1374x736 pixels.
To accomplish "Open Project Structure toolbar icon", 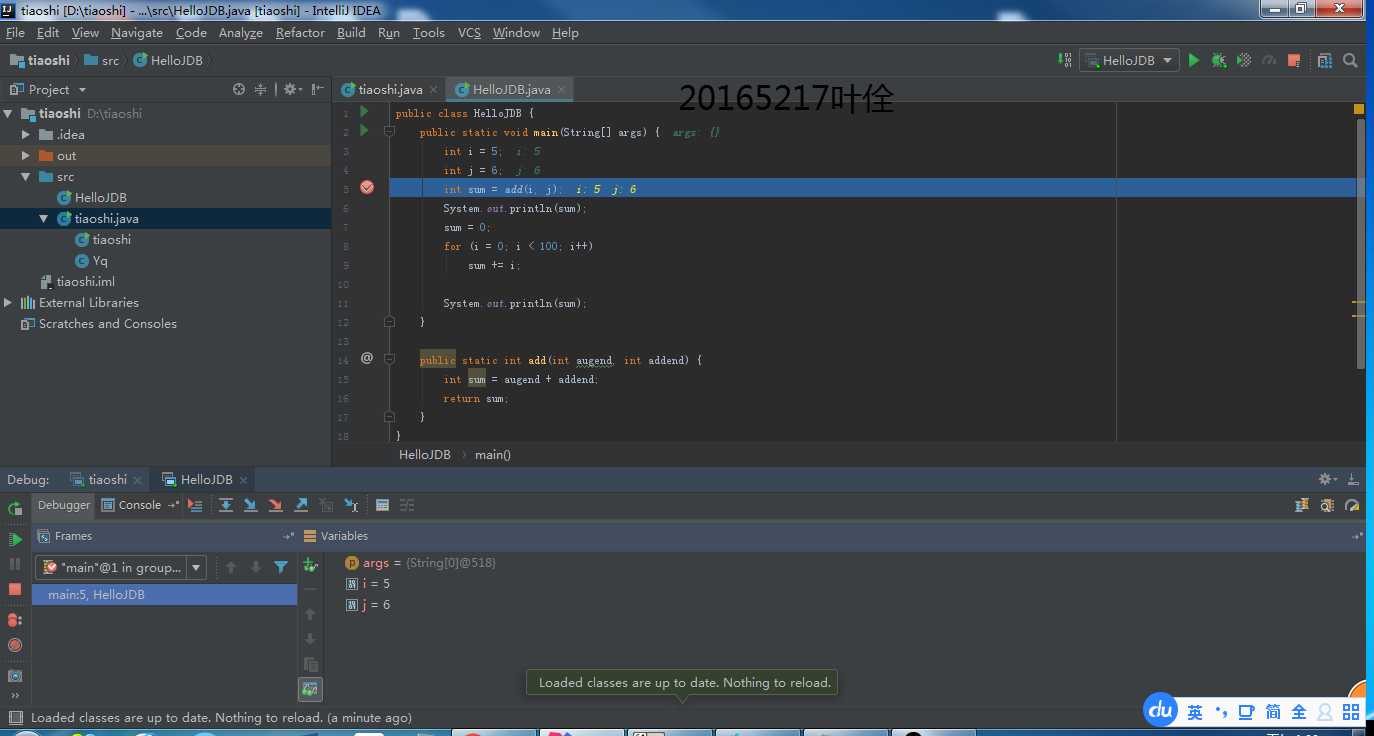I will tap(1325, 60).
